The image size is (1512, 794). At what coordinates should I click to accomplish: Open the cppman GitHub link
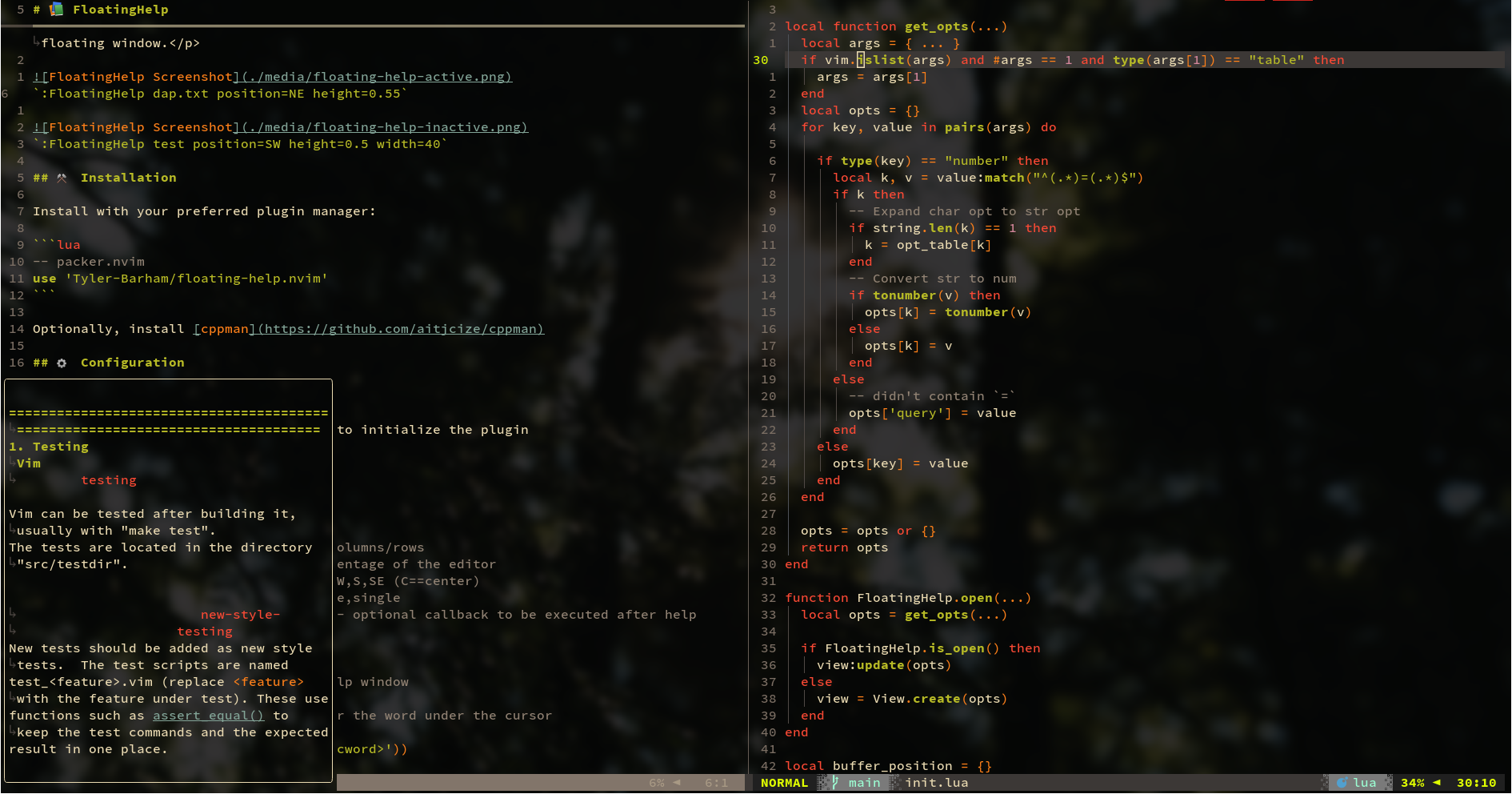coord(369,329)
